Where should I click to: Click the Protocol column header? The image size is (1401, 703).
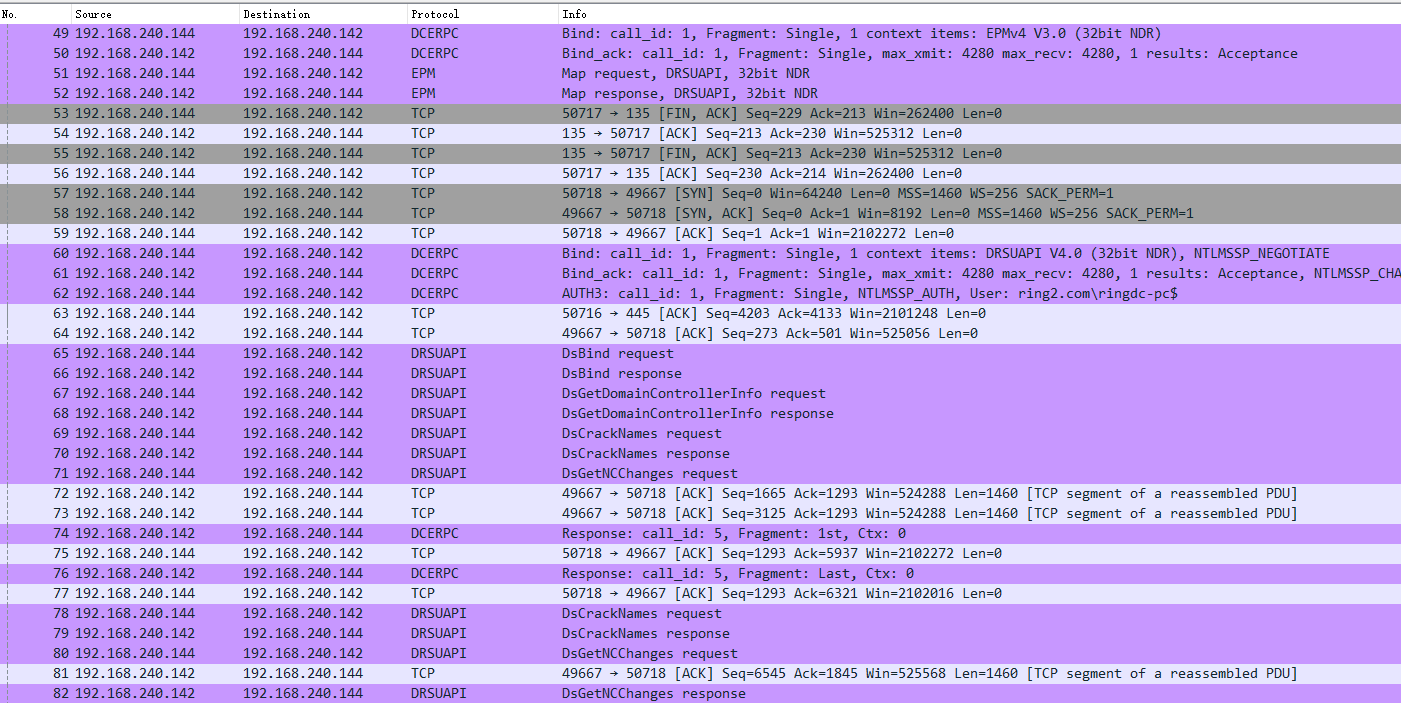[482, 14]
